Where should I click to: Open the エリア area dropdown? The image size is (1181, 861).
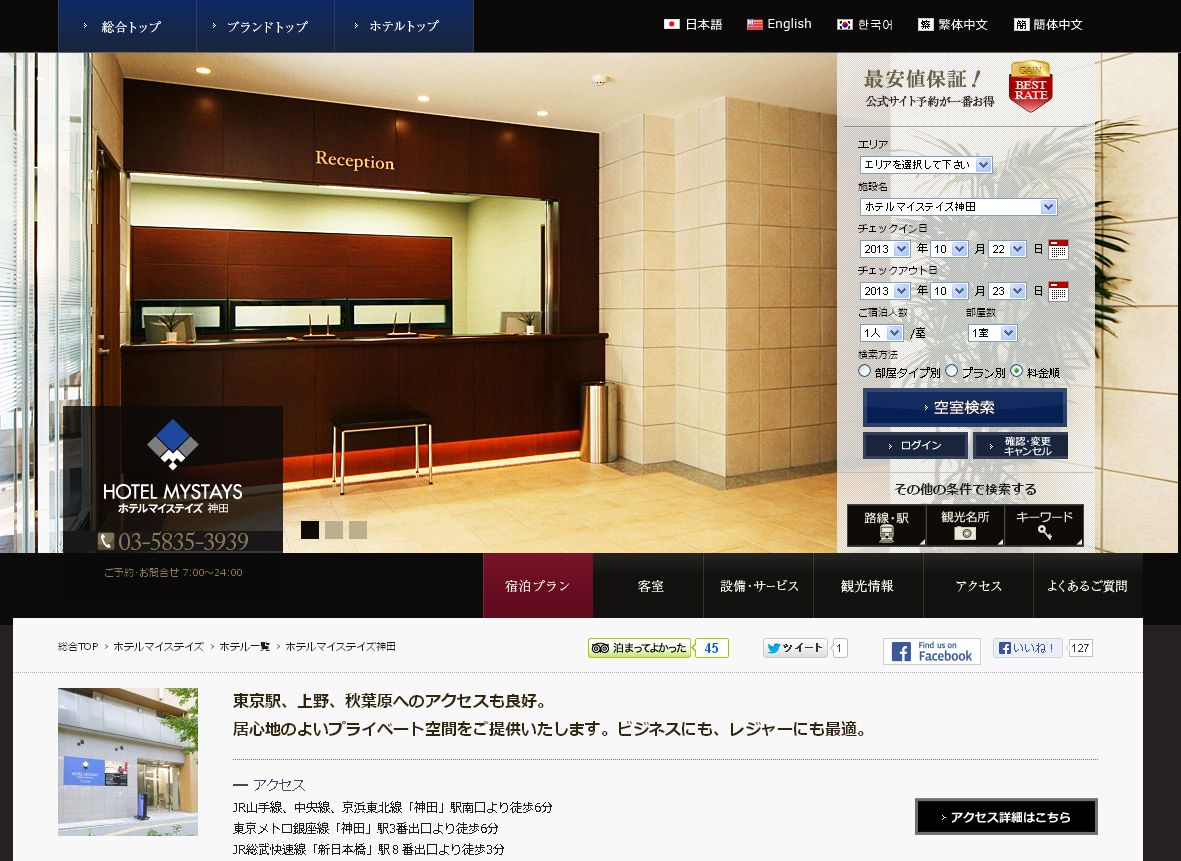(926, 164)
